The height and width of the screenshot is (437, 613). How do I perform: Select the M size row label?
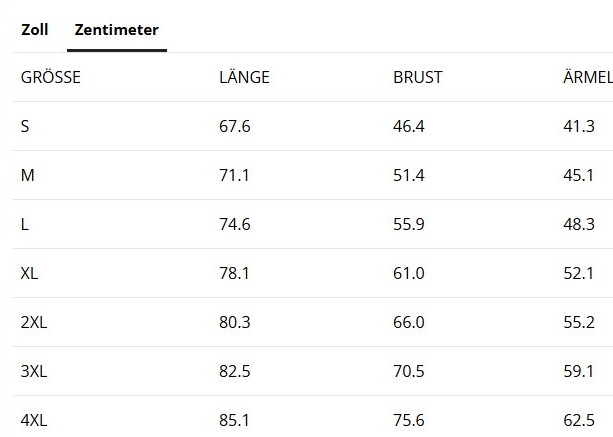pyautogui.click(x=27, y=175)
